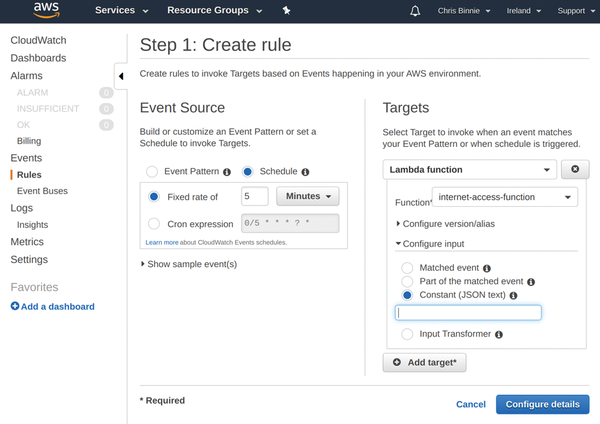The width and height of the screenshot is (600, 424).
Task: Open the OK state filter
Action: (23, 125)
